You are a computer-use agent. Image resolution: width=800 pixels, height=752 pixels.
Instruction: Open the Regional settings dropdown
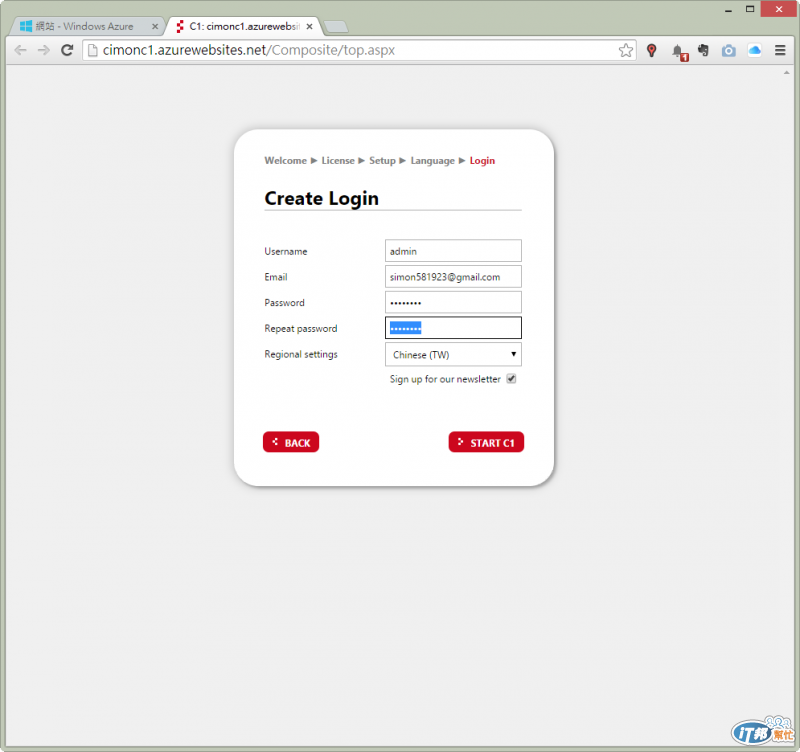click(x=453, y=354)
